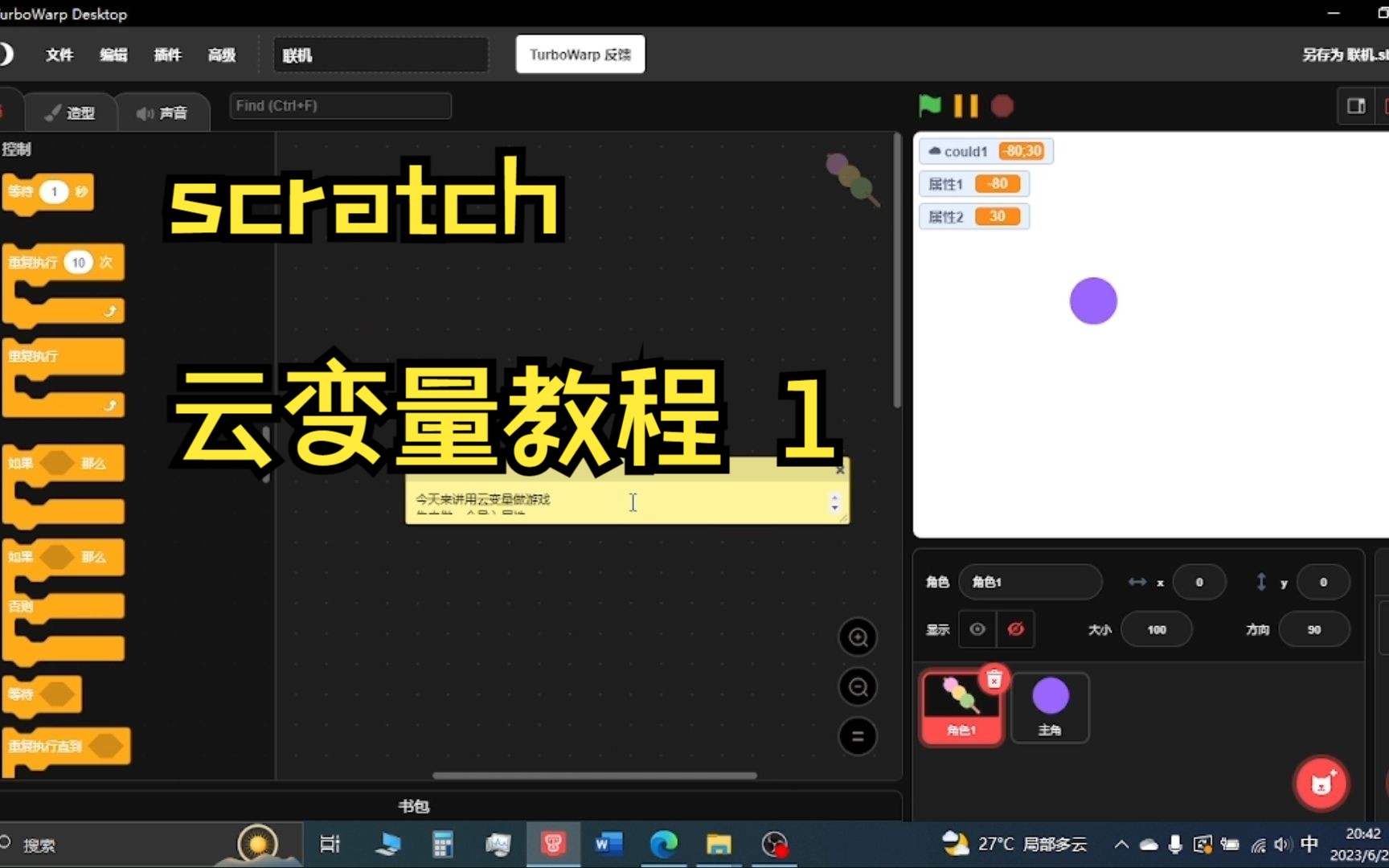Open the screen recorder taskbar icon
This screenshot has width=1389, height=868.
[775, 845]
